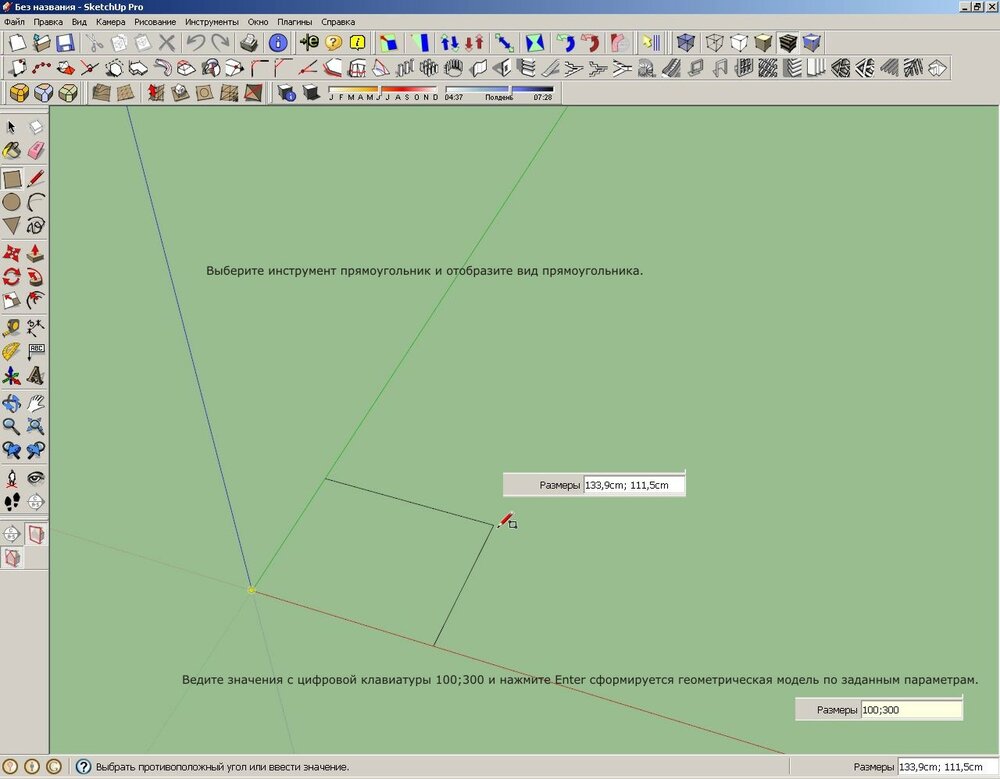Screen dimensions: 1000x779
Task: Click the status bar help question button
Action: [83, 767]
